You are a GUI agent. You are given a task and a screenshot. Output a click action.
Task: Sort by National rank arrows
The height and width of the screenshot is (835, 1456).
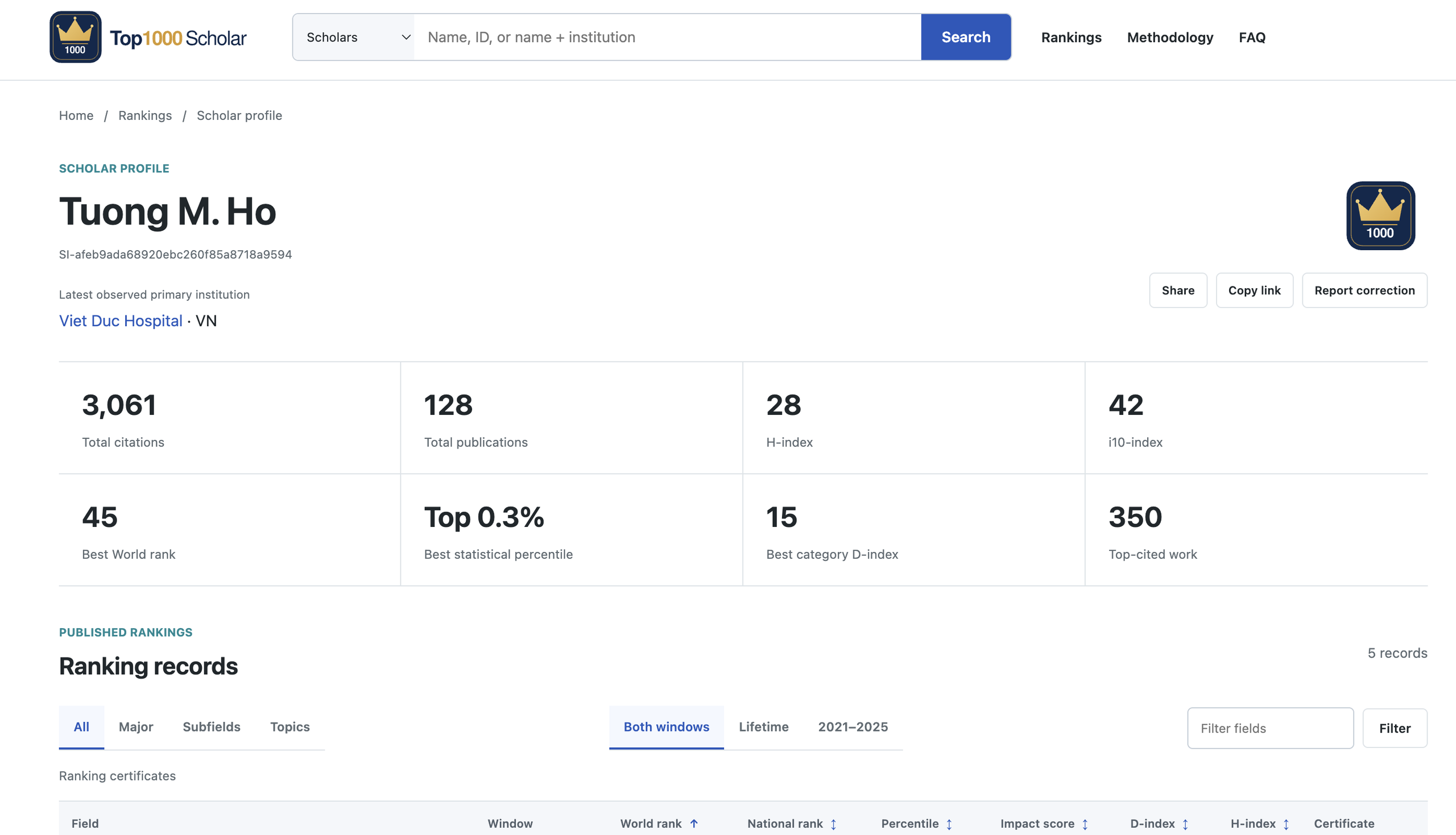(833, 824)
